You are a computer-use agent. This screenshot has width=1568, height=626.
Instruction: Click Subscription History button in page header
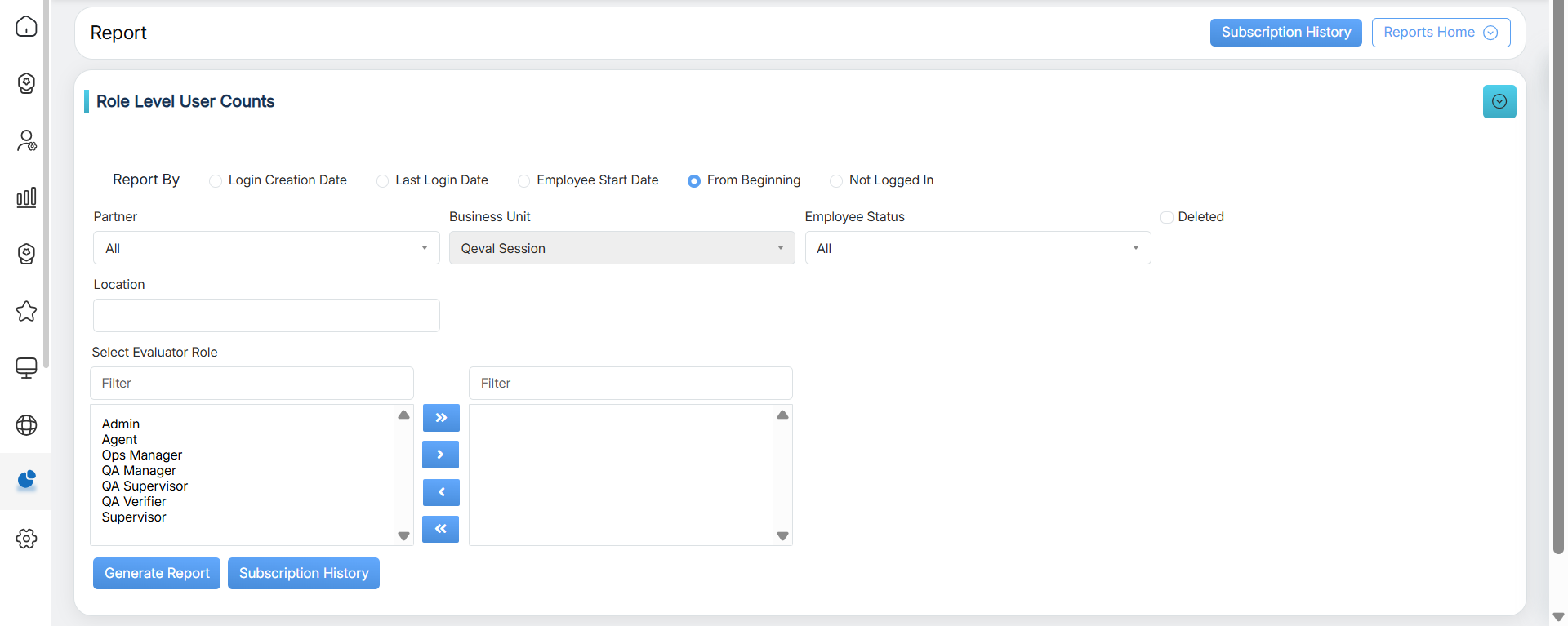(x=1285, y=33)
